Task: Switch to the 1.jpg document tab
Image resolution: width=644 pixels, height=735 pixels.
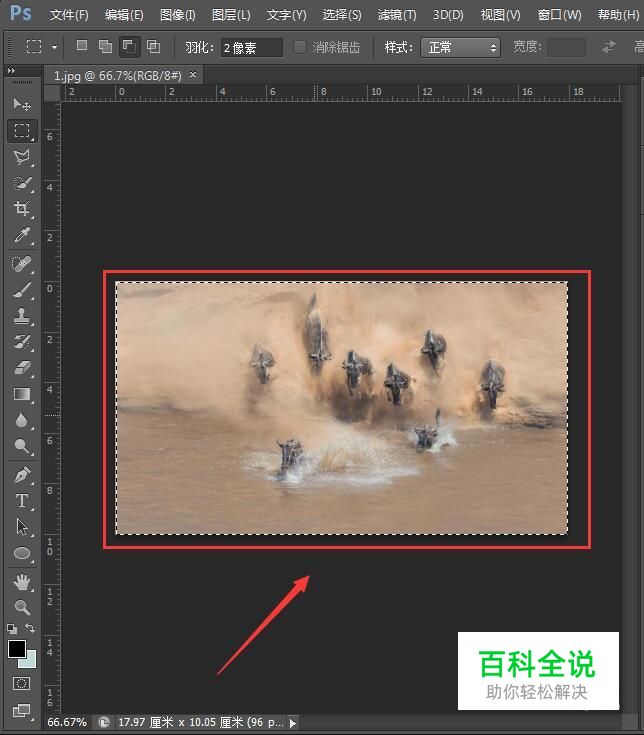Action: (117, 75)
